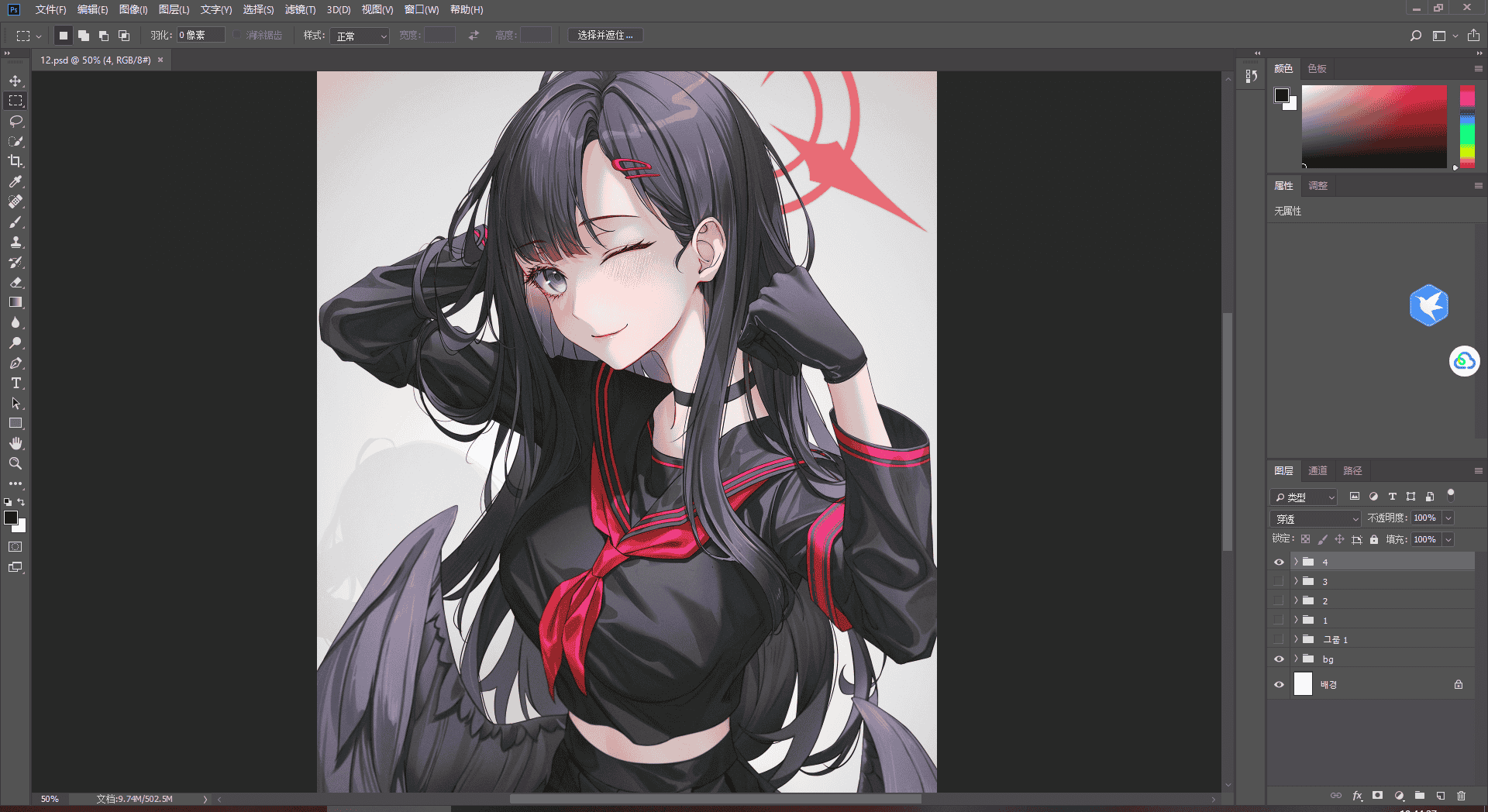The width and height of the screenshot is (1488, 812).
Task: Open the 滤镜(T) menu
Action: coord(300,9)
